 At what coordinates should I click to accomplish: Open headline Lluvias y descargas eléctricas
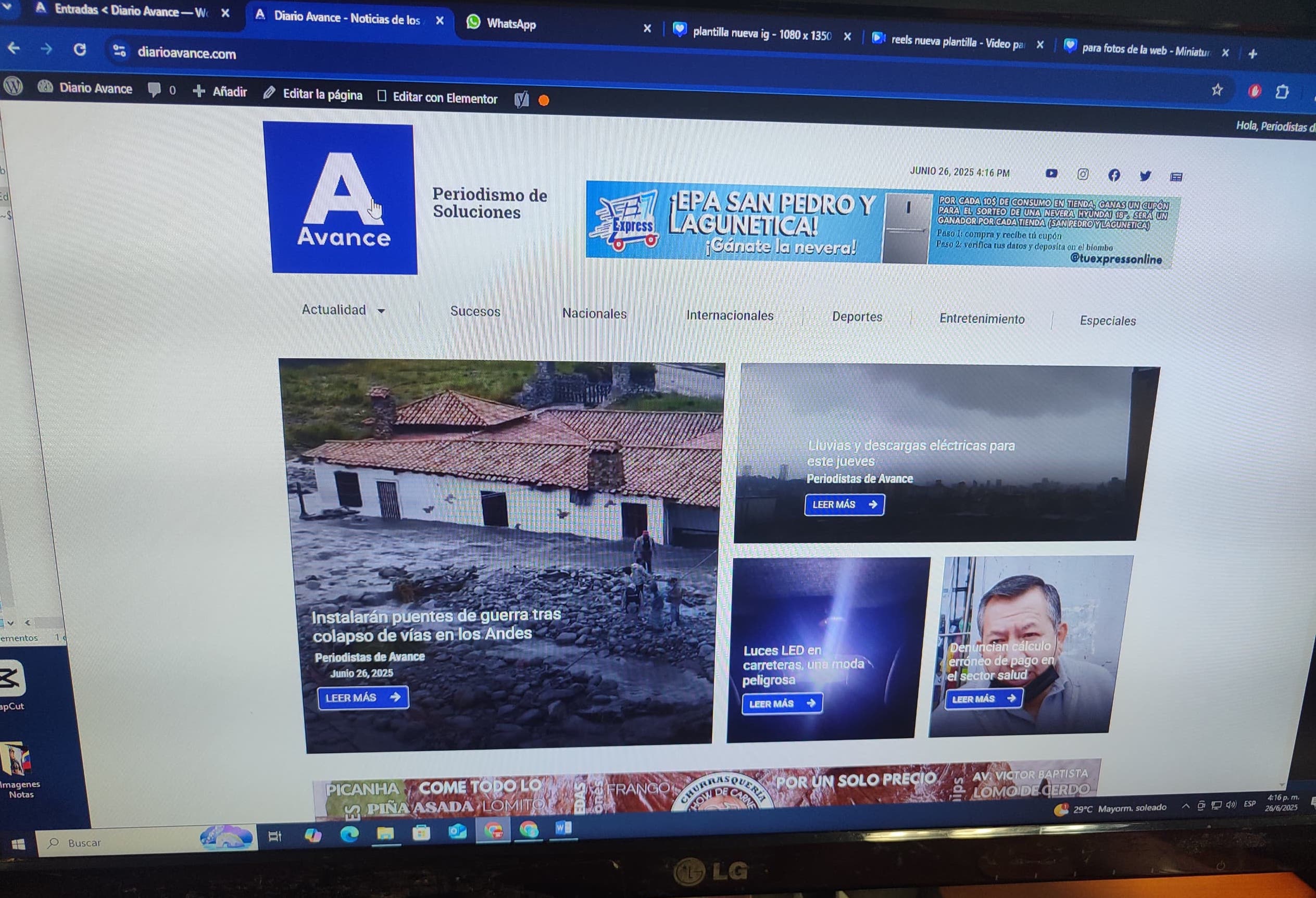pyautogui.click(x=910, y=452)
